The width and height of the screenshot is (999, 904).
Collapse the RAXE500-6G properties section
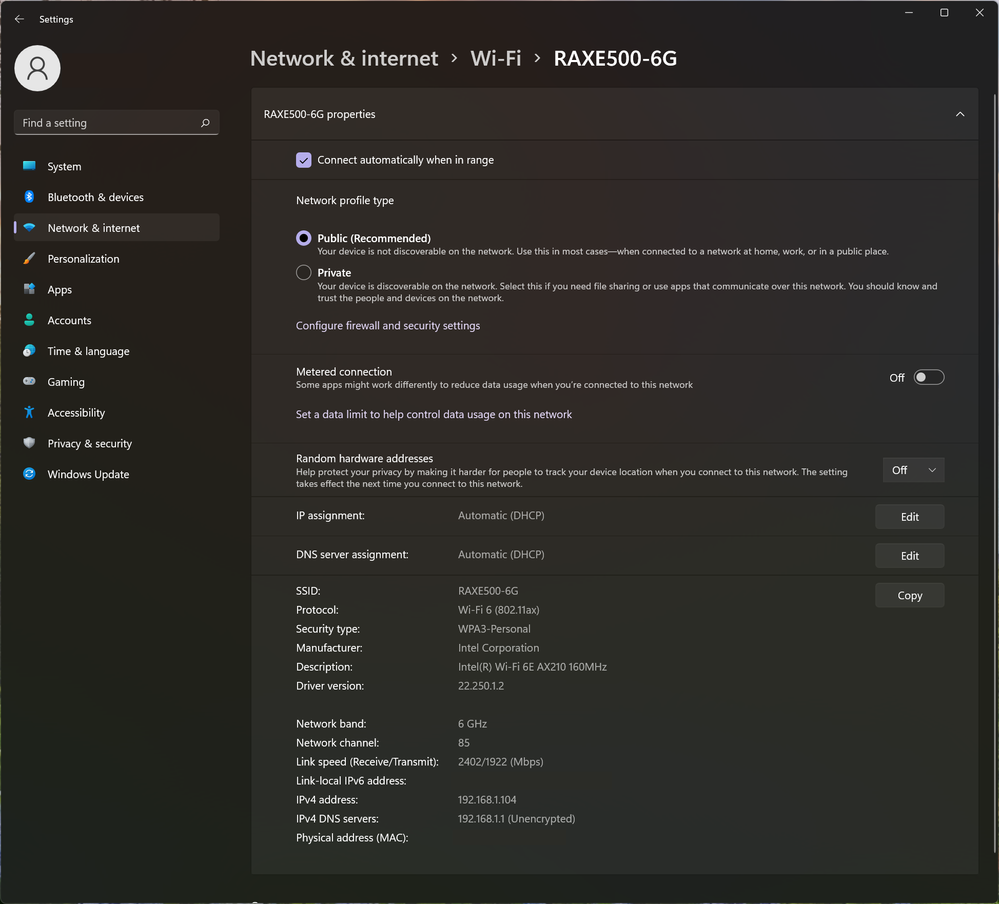pyautogui.click(x=959, y=115)
